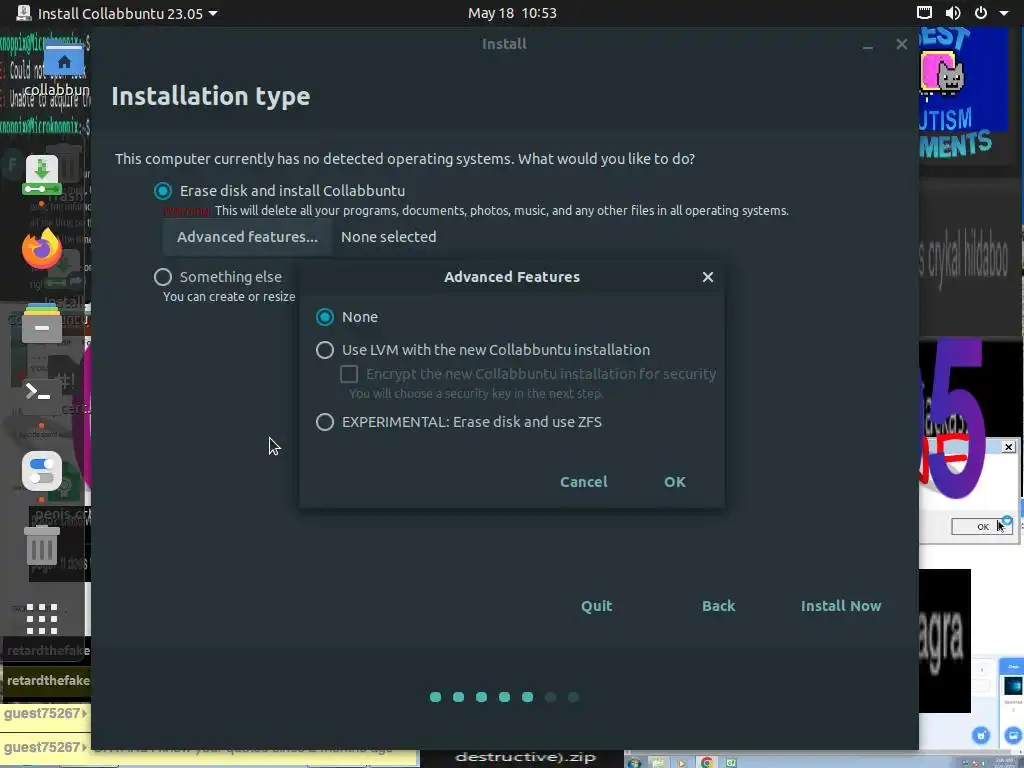This screenshot has width=1024, height=768.
Task: Click the first installer progress dot
Action: (x=436, y=697)
